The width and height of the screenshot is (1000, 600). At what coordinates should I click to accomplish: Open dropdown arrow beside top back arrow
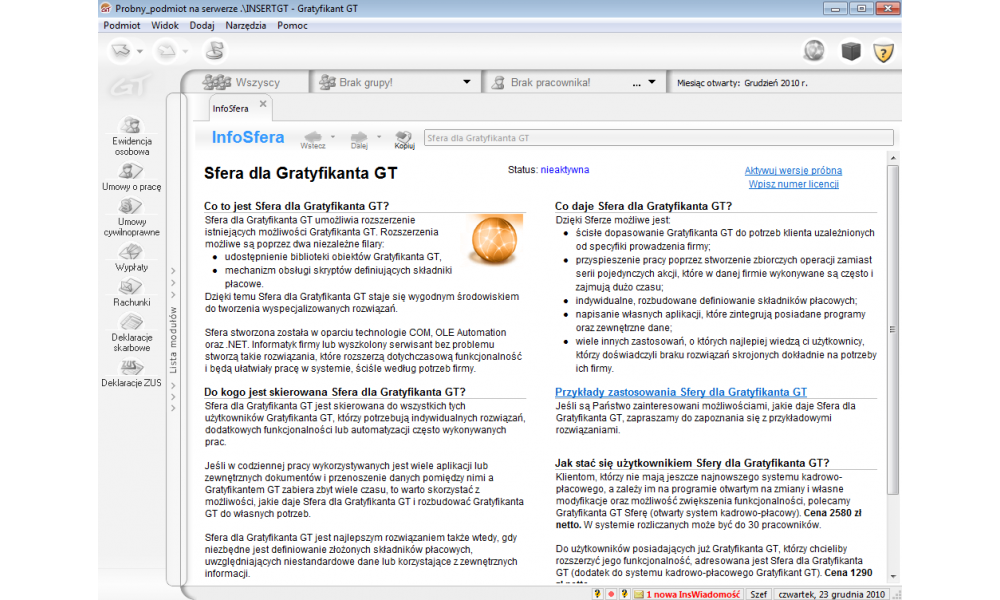pos(140,51)
